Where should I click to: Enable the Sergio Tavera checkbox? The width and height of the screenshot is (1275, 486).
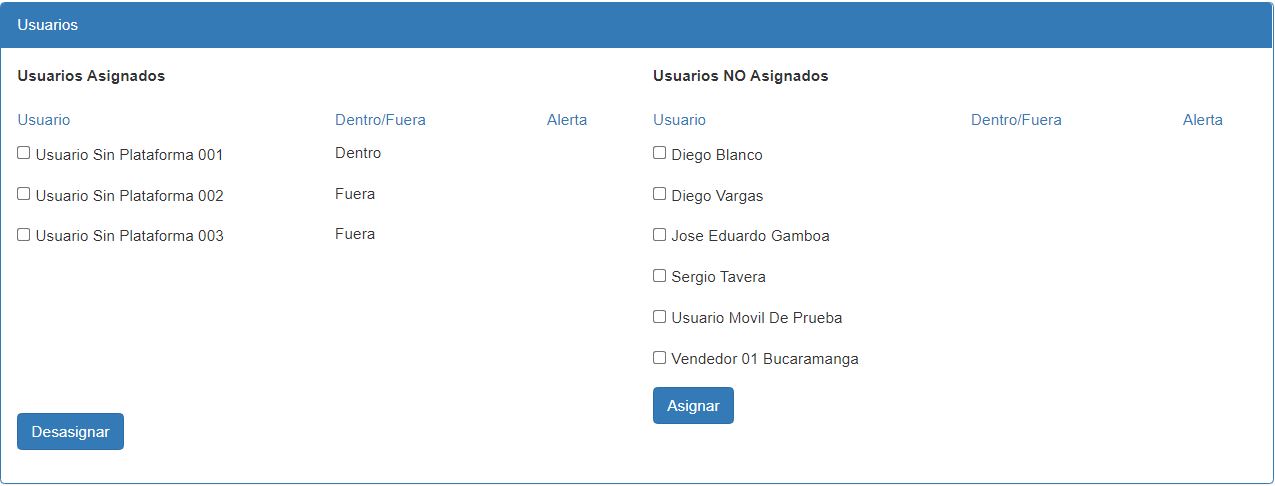[660, 276]
